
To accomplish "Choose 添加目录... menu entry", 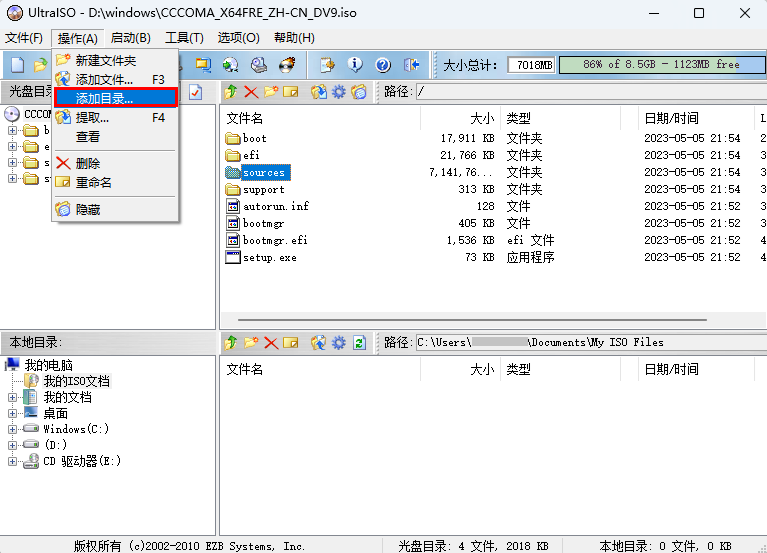I will pos(115,98).
